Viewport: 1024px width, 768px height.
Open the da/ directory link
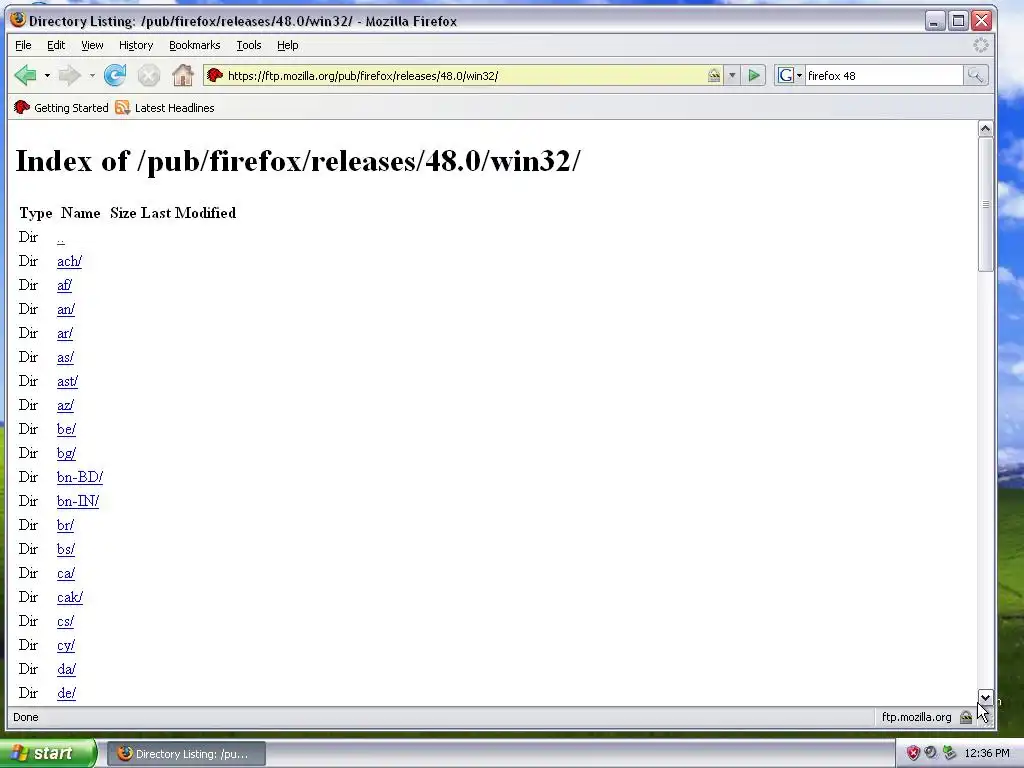[66, 669]
